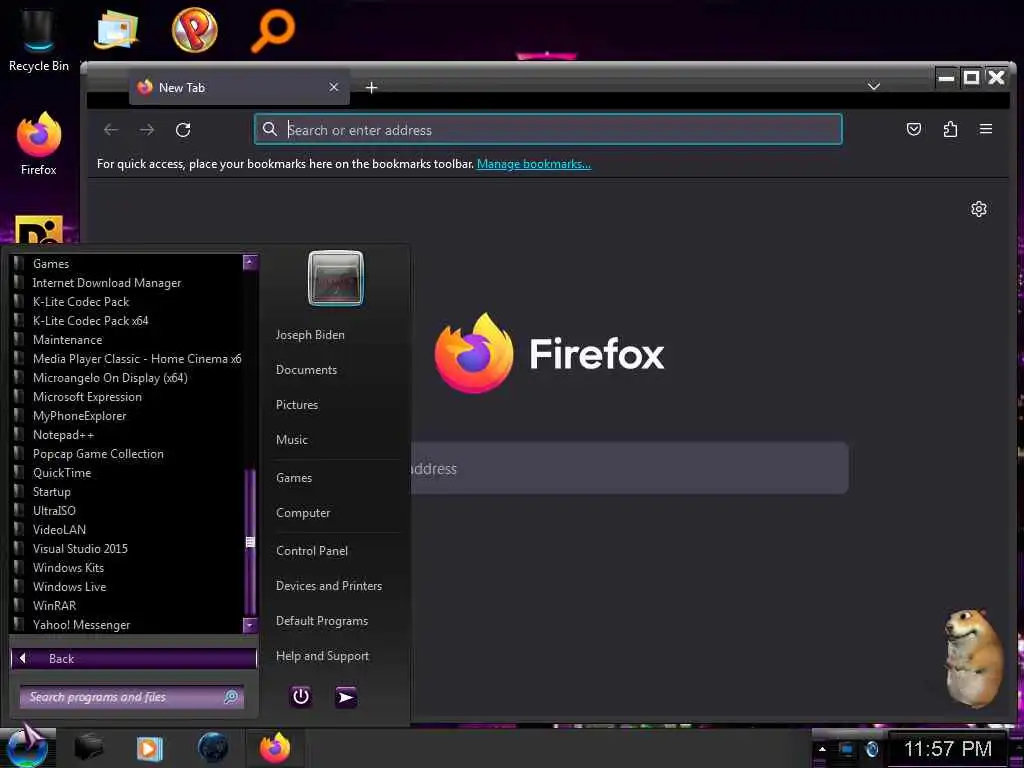The width and height of the screenshot is (1024, 768).
Task: Close the New Tab tab
Action: pos(334,87)
